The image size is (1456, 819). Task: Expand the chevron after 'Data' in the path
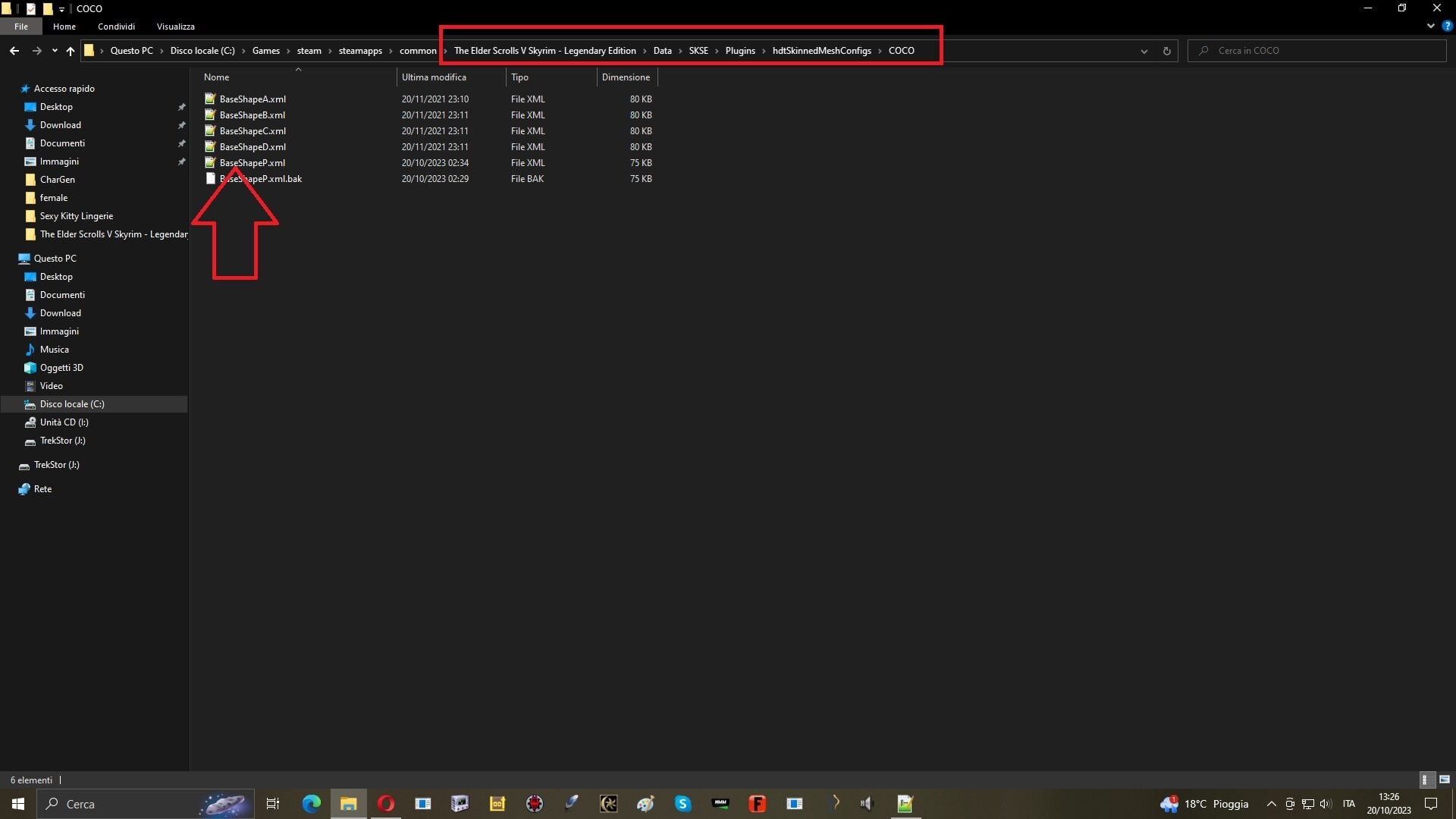tap(680, 51)
